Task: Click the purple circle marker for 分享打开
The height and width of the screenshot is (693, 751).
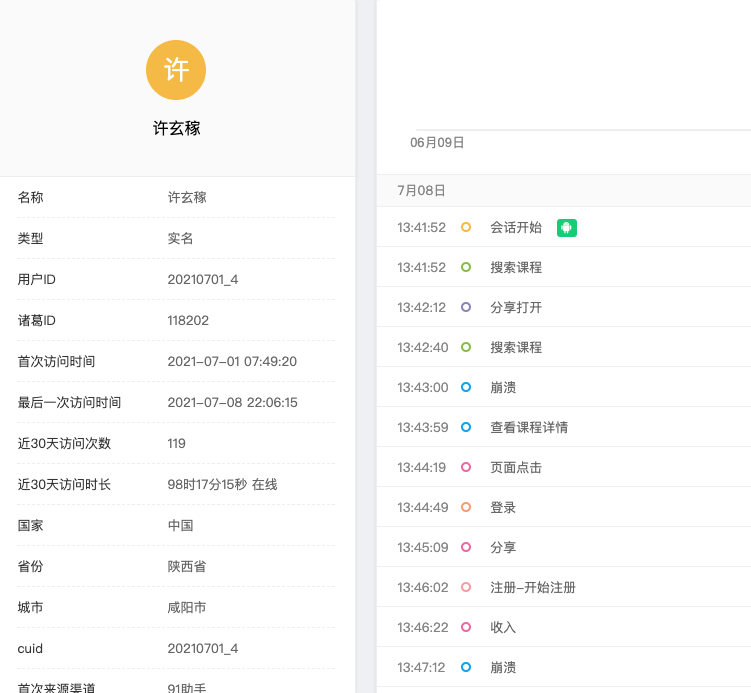Action: [x=466, y=307]
